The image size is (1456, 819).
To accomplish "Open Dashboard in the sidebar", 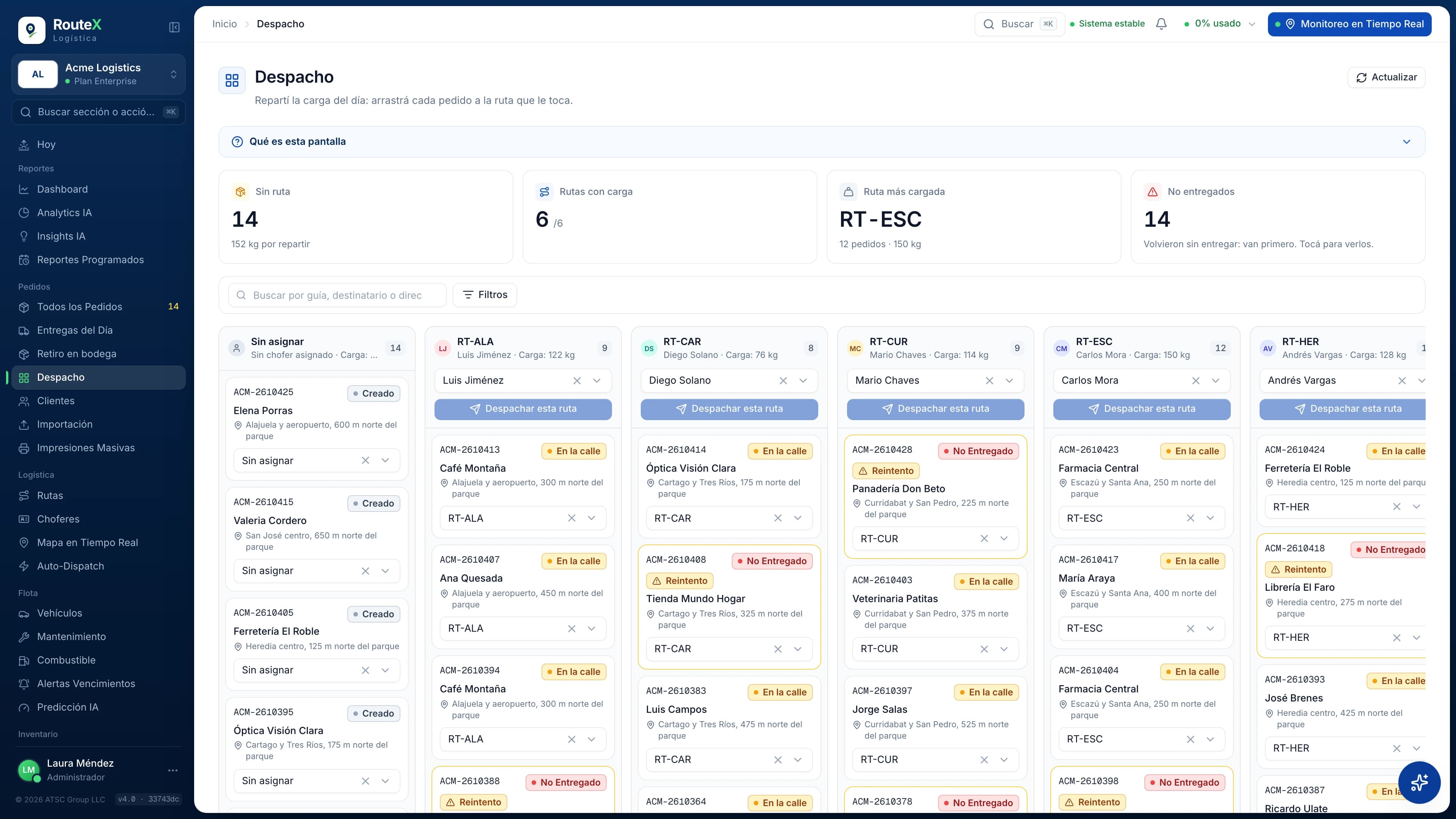I will point(98,189).
